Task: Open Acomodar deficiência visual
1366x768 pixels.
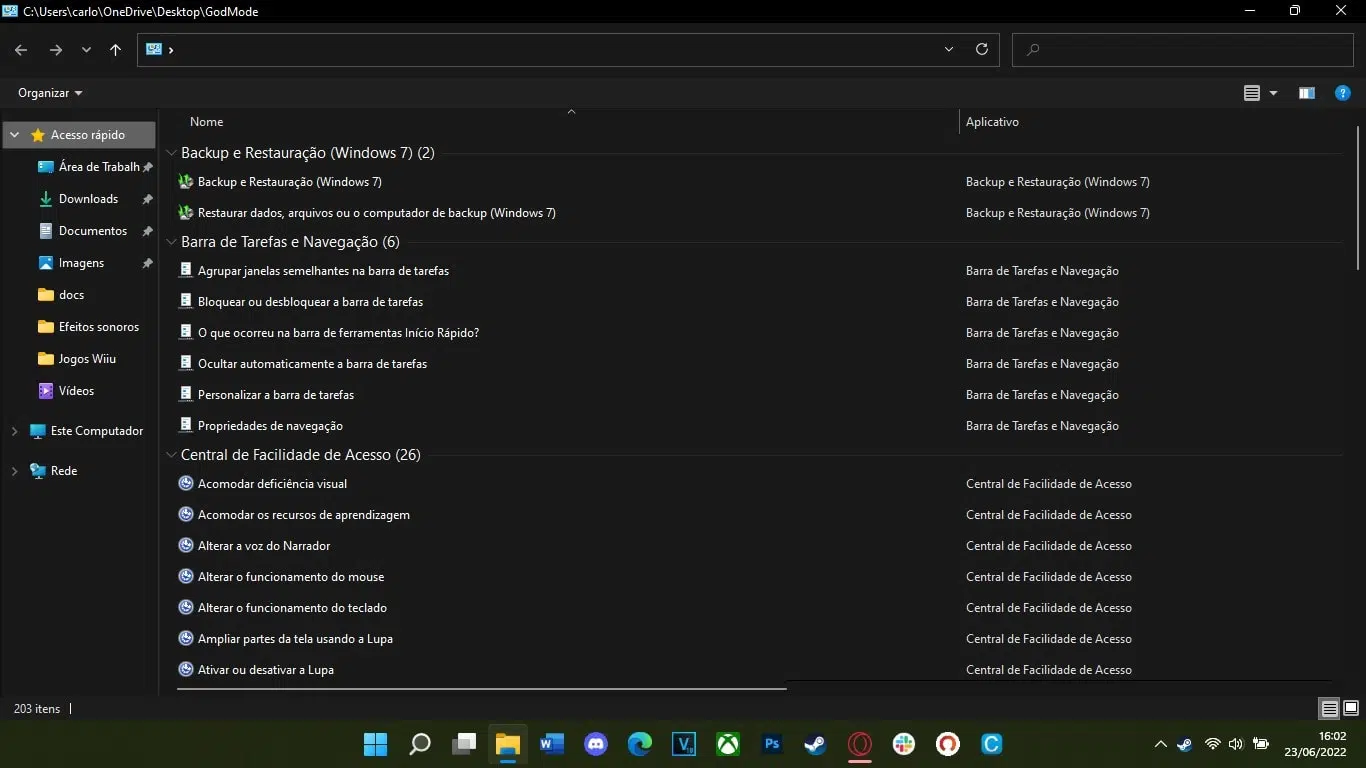Action: point(272,483)
